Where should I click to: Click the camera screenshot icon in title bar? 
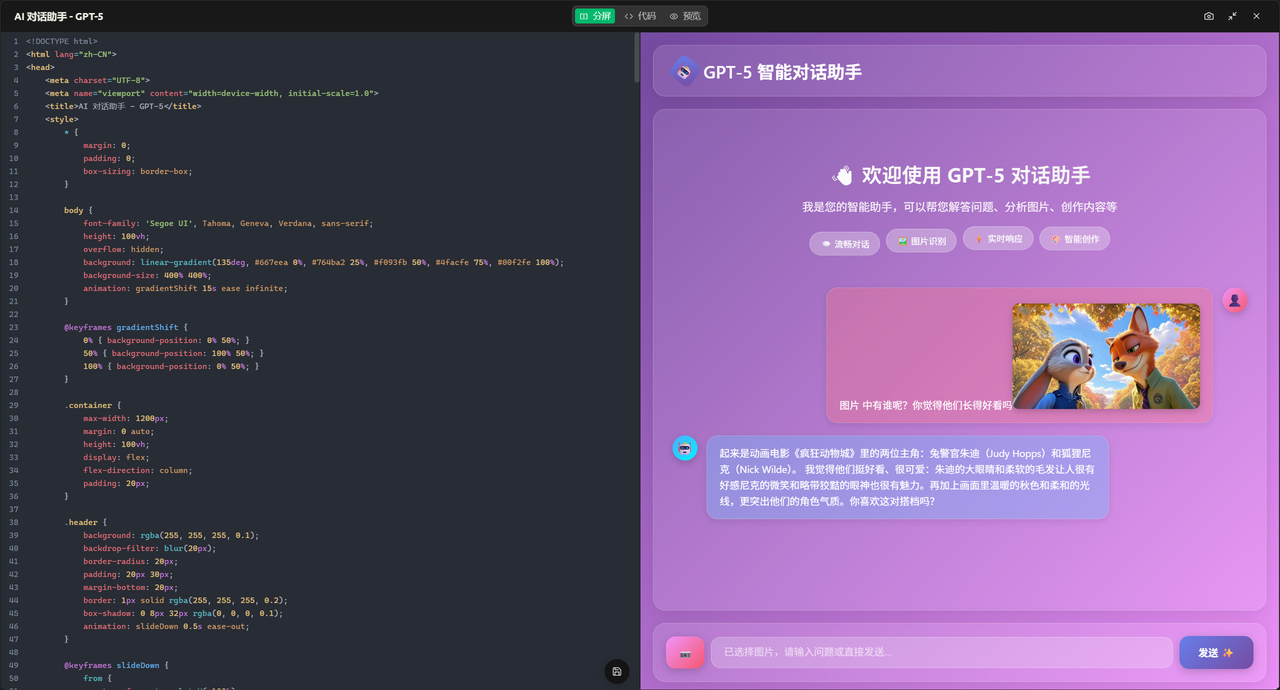(x=1209, y=16)
